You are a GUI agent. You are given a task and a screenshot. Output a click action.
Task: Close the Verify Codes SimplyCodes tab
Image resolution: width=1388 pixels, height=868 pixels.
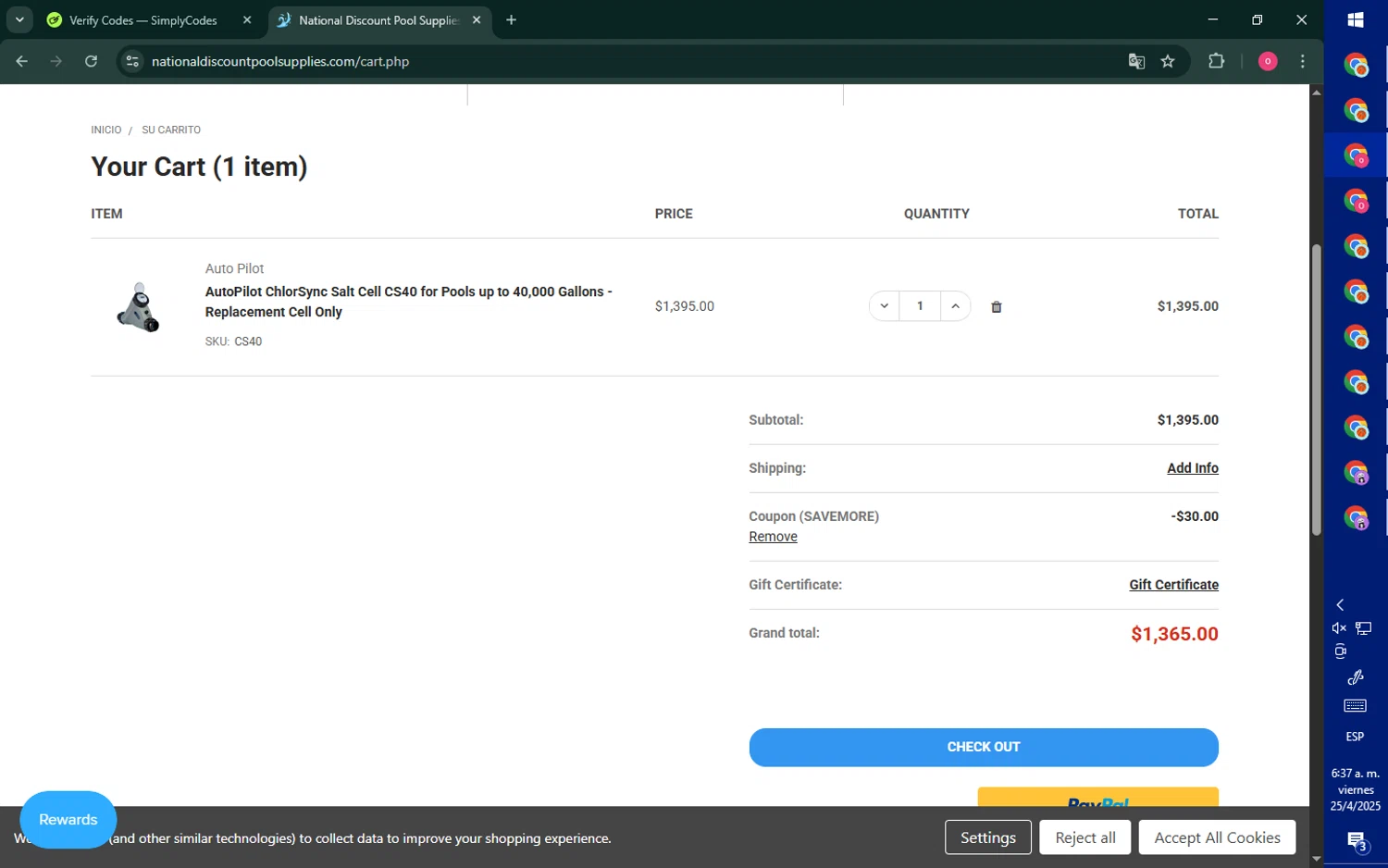click(247, 19)
